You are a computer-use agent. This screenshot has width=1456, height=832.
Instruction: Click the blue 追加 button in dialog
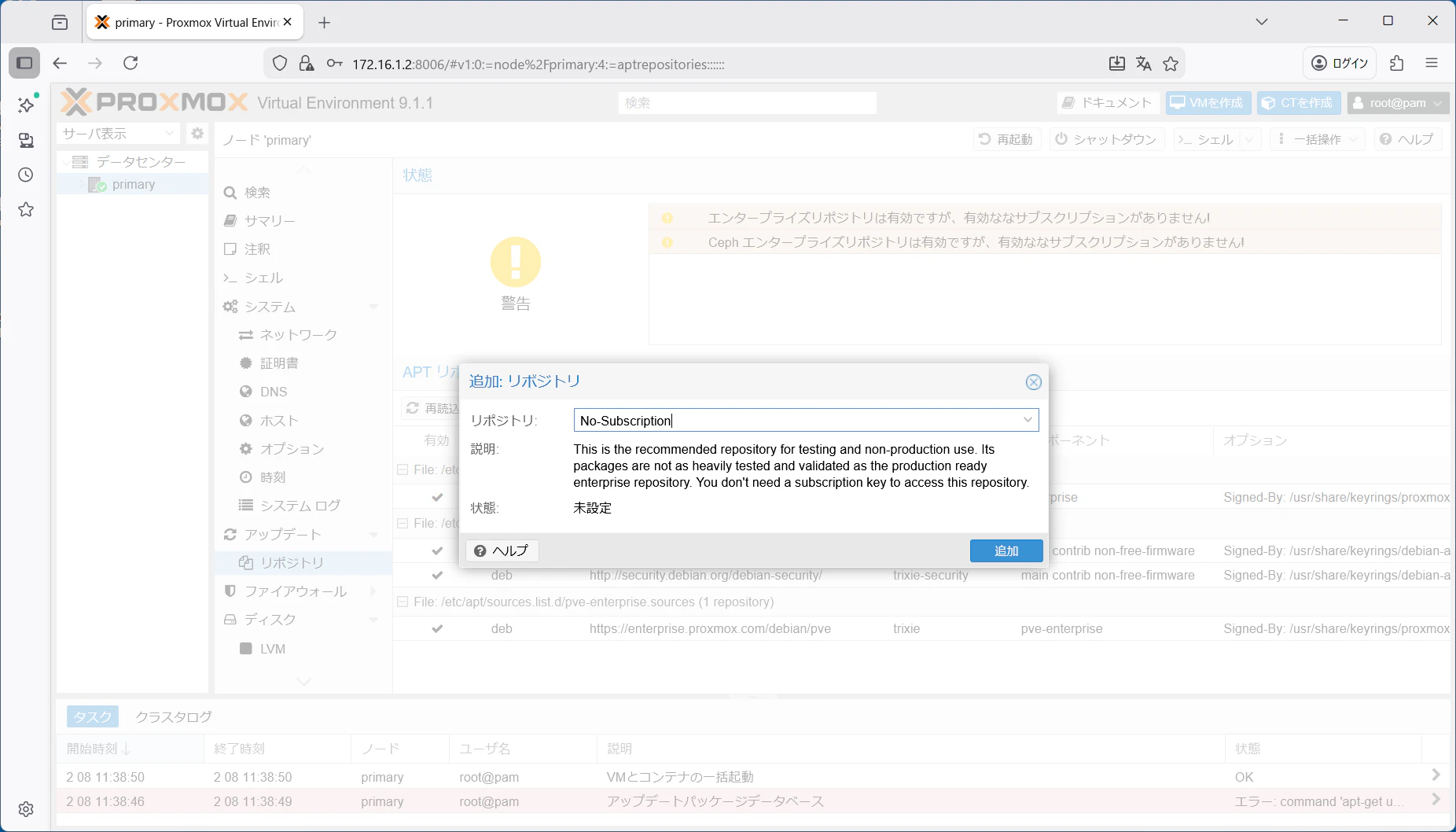point(1006,550)
